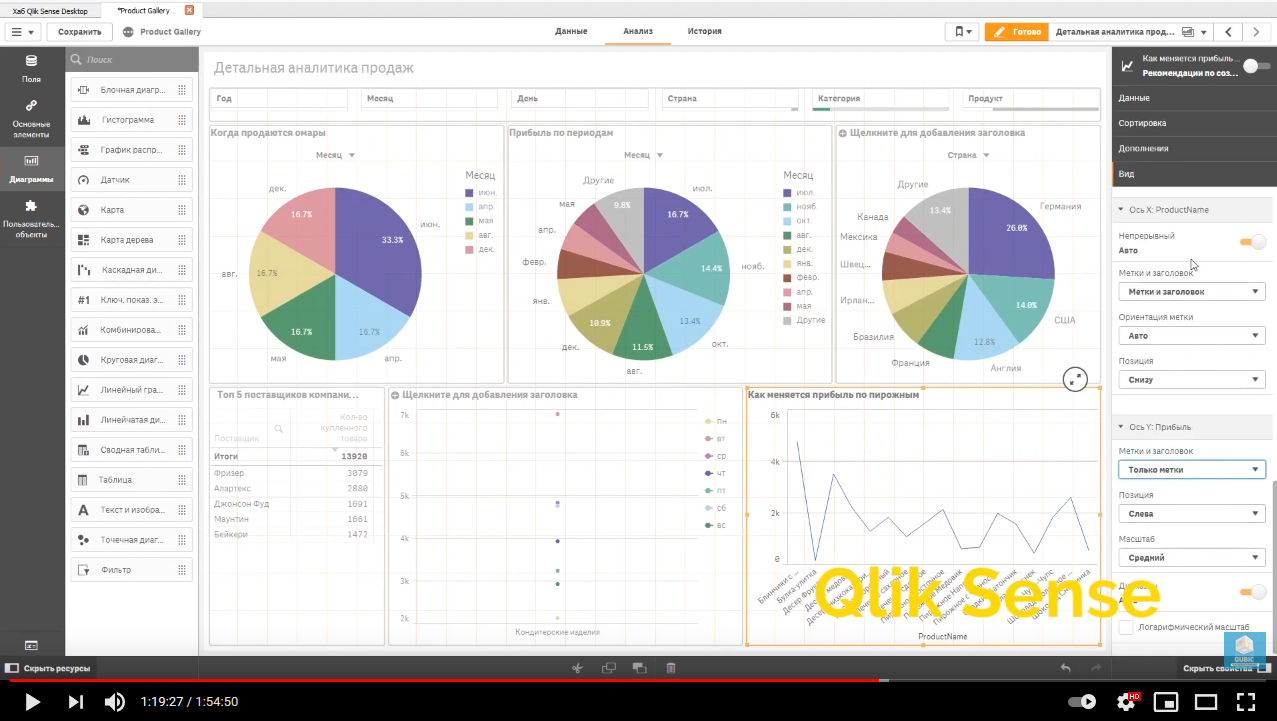Screen dimensions: 1277x721
Task: Open the sheets list dropdown
Action: 1193,32
